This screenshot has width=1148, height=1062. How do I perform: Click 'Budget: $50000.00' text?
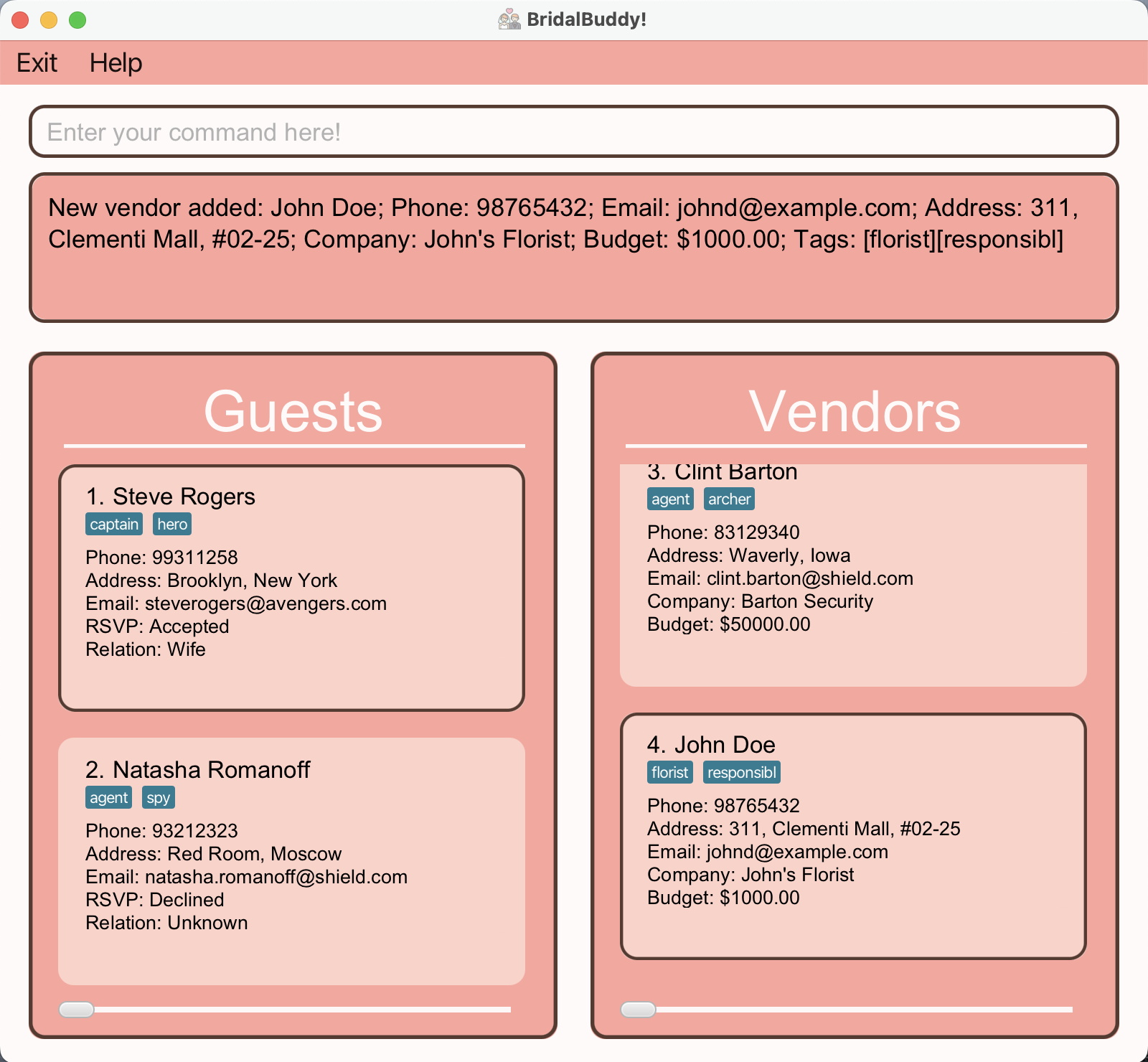pos(729,624)
